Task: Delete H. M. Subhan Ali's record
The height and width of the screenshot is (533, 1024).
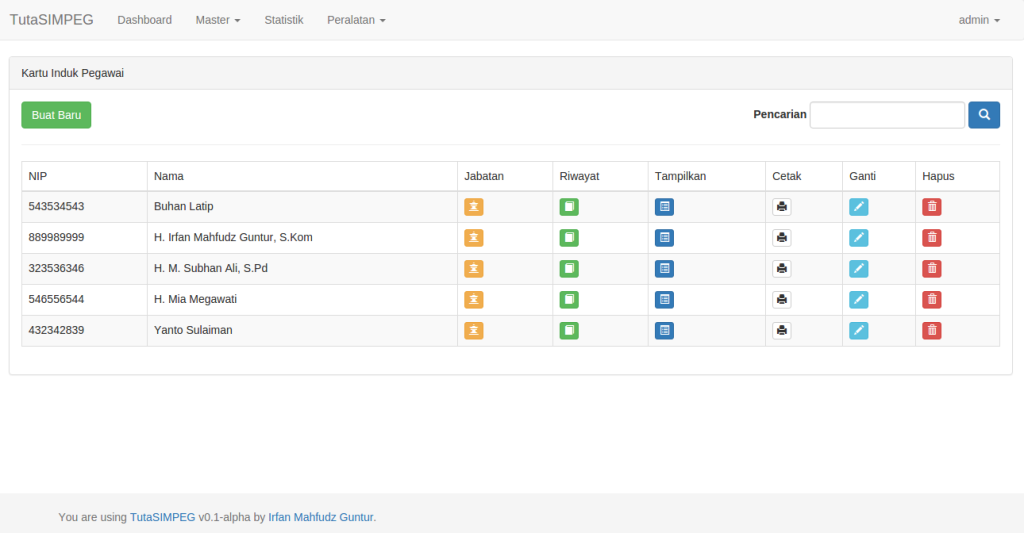Action: (931, 269)
